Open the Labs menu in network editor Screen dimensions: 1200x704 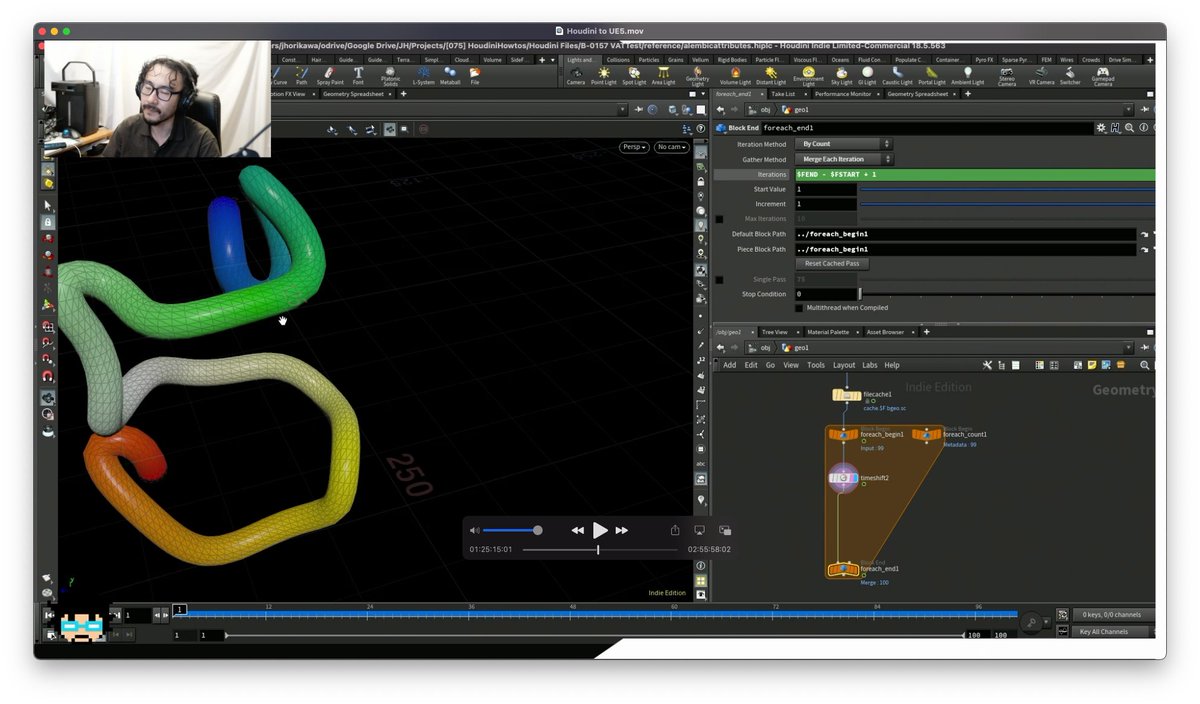[869, 365]
